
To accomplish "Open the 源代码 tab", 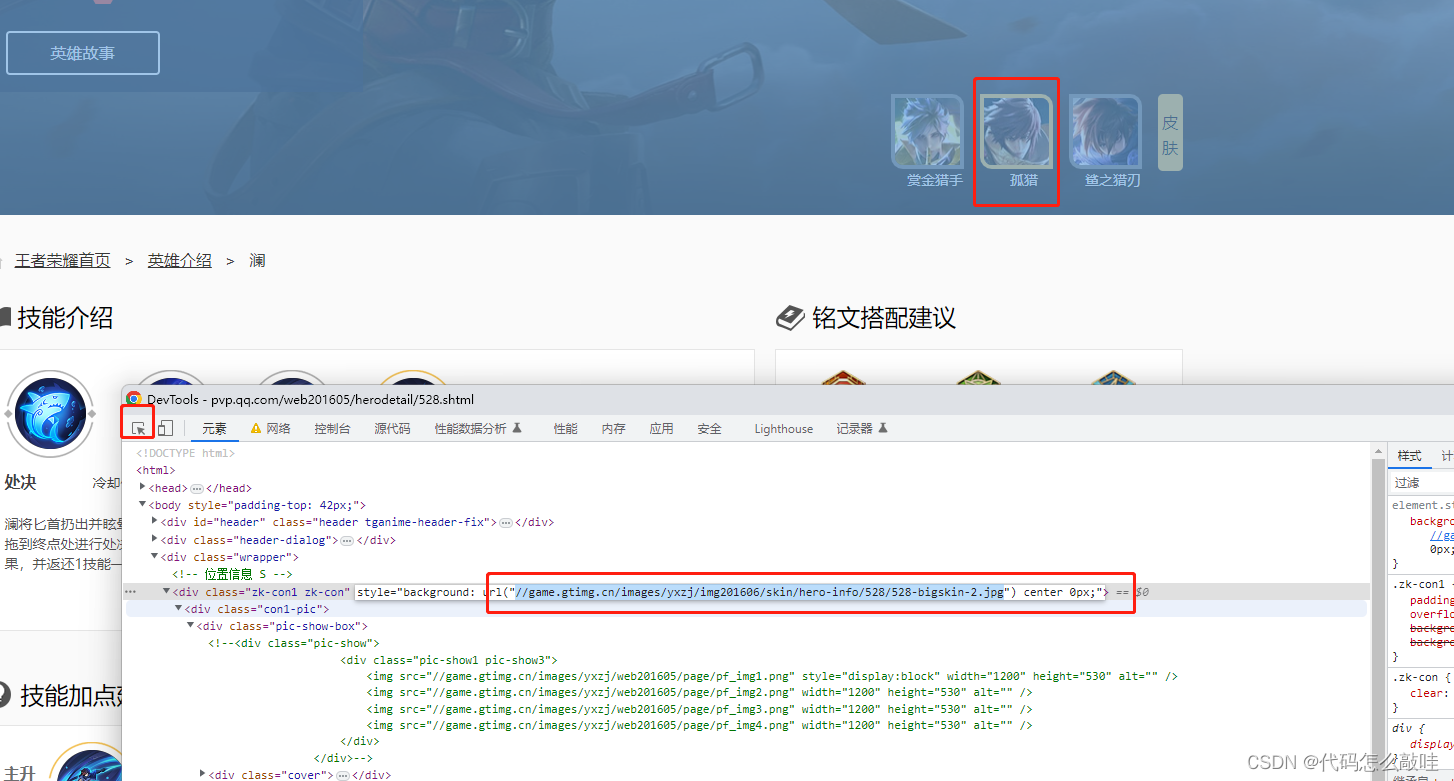I will [392, 428].
